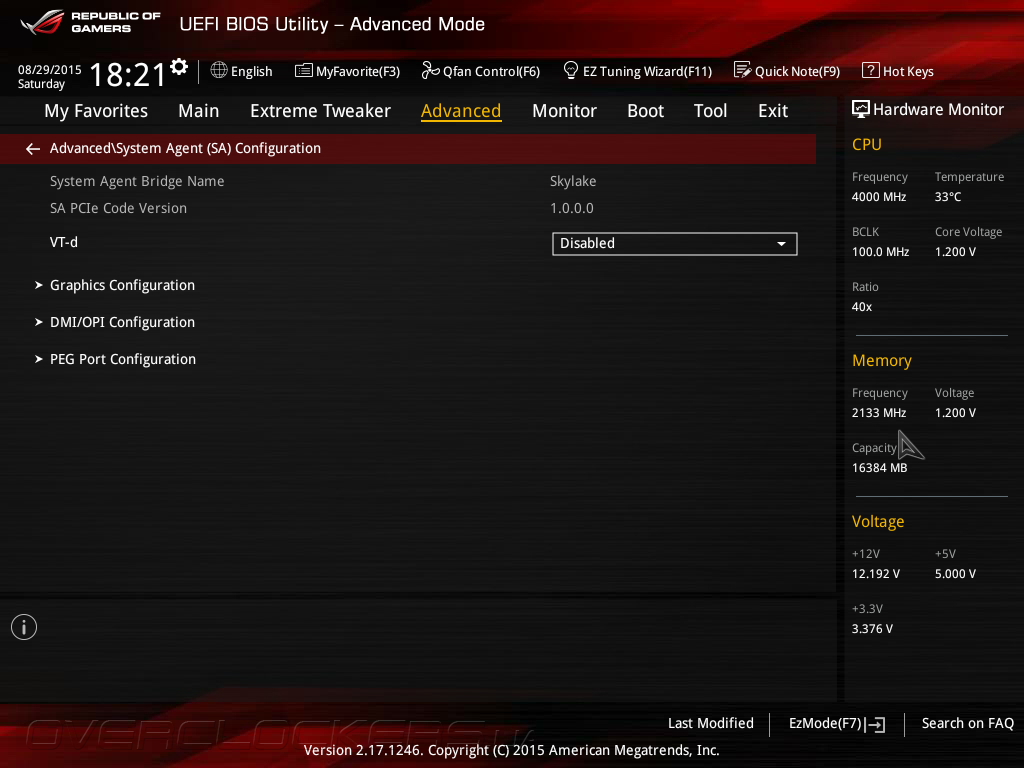Screen dimensions: 1024x768
Task: Switch to the Extreme Tweaker tab
Action: (x=320, y=111)
